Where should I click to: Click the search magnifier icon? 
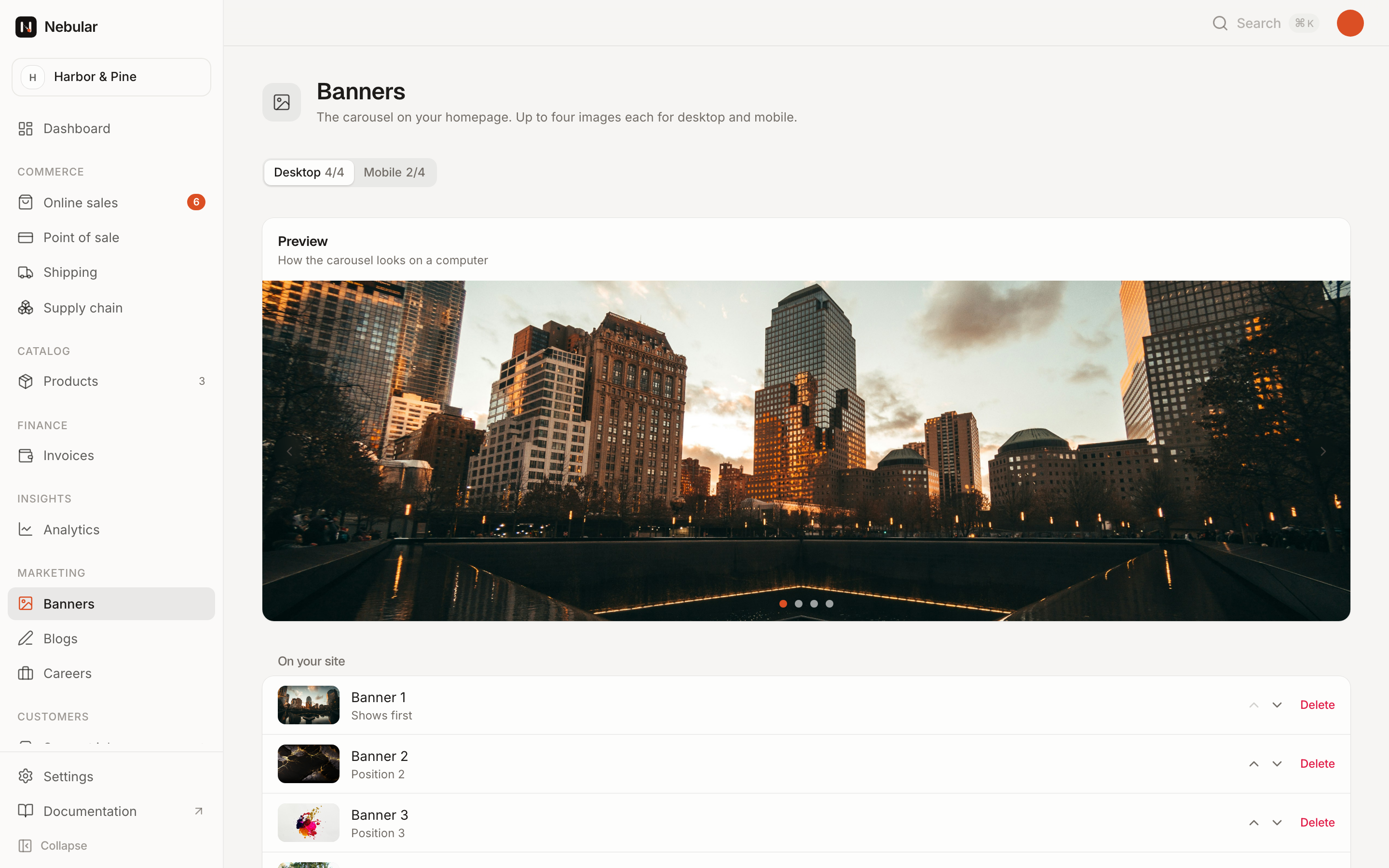(x=1220, y=23)
